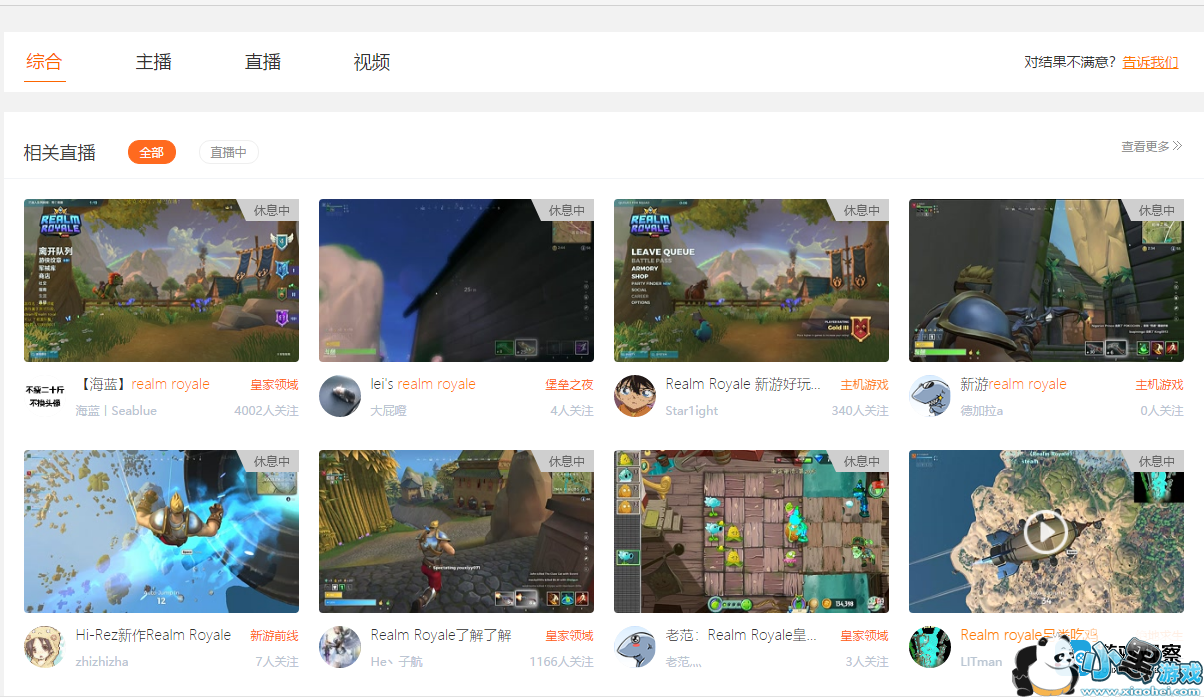1204x700 pixels.
Task: Open Hi-Rez新作Realm Royale stream thumbnail
Action: pos(161,531)
